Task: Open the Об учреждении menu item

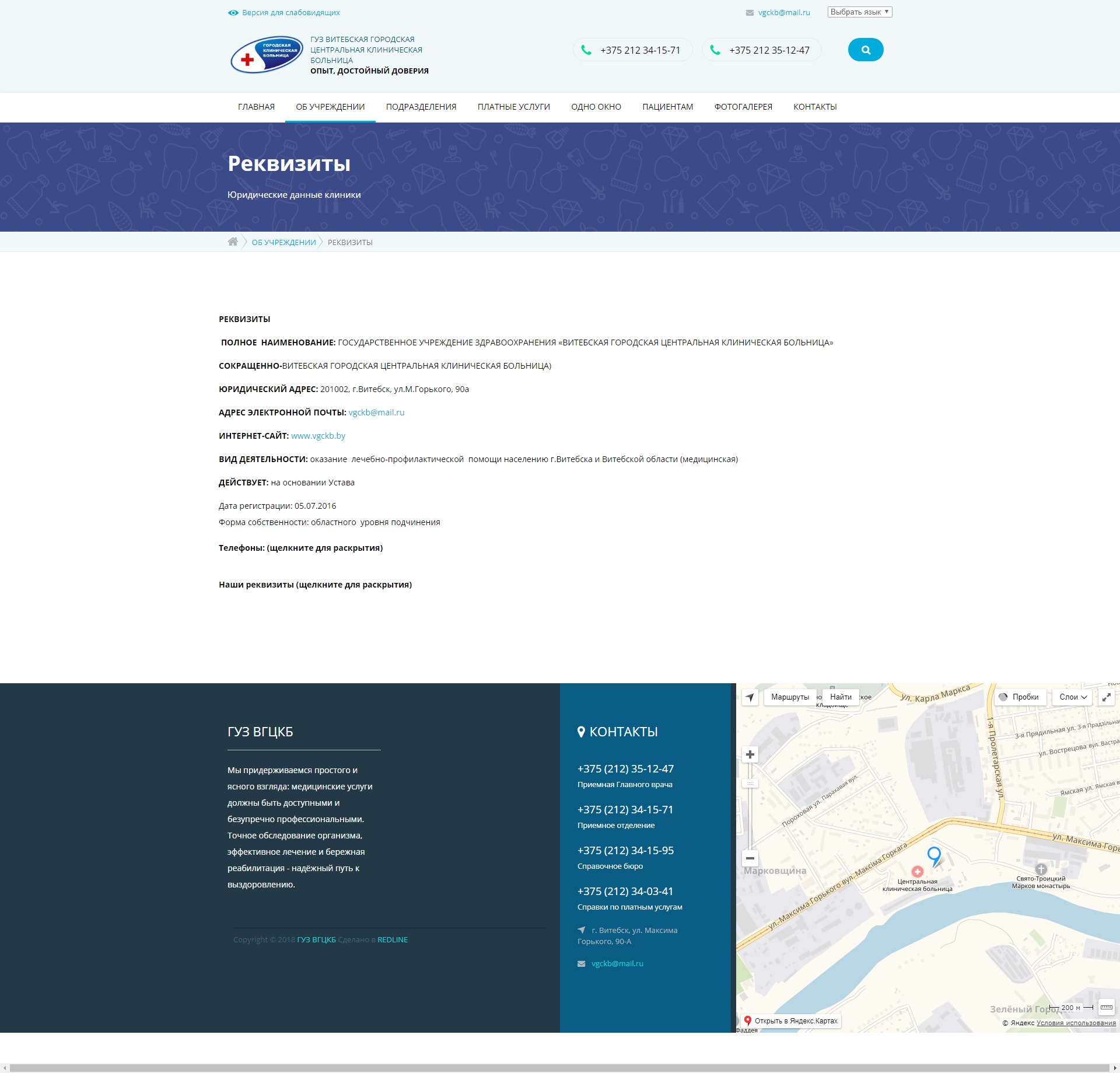Action: tap(330, 107)
